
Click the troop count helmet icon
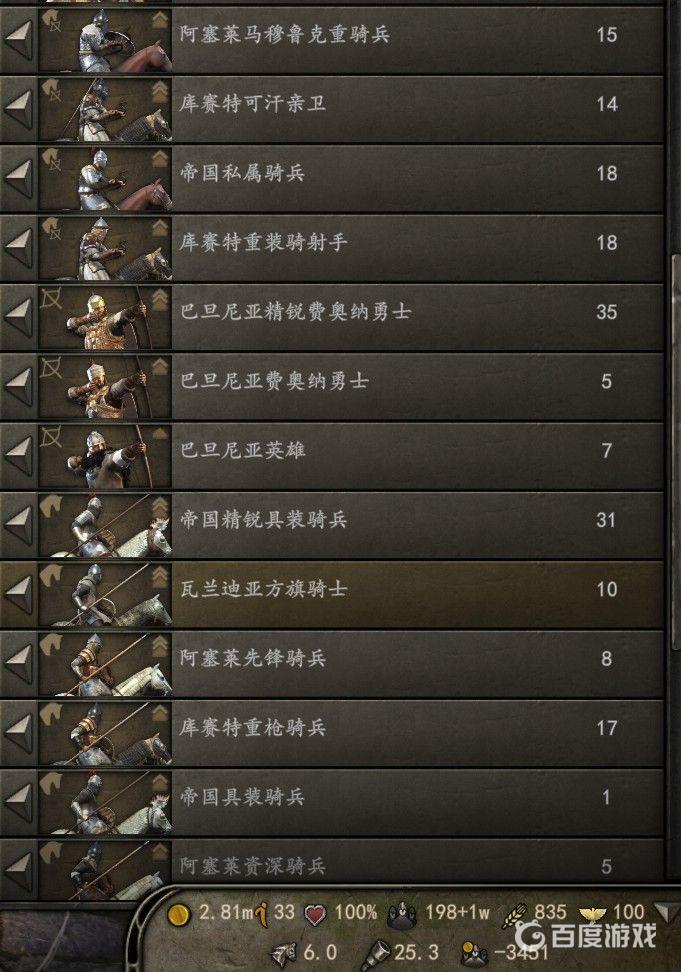pos(403,914)
